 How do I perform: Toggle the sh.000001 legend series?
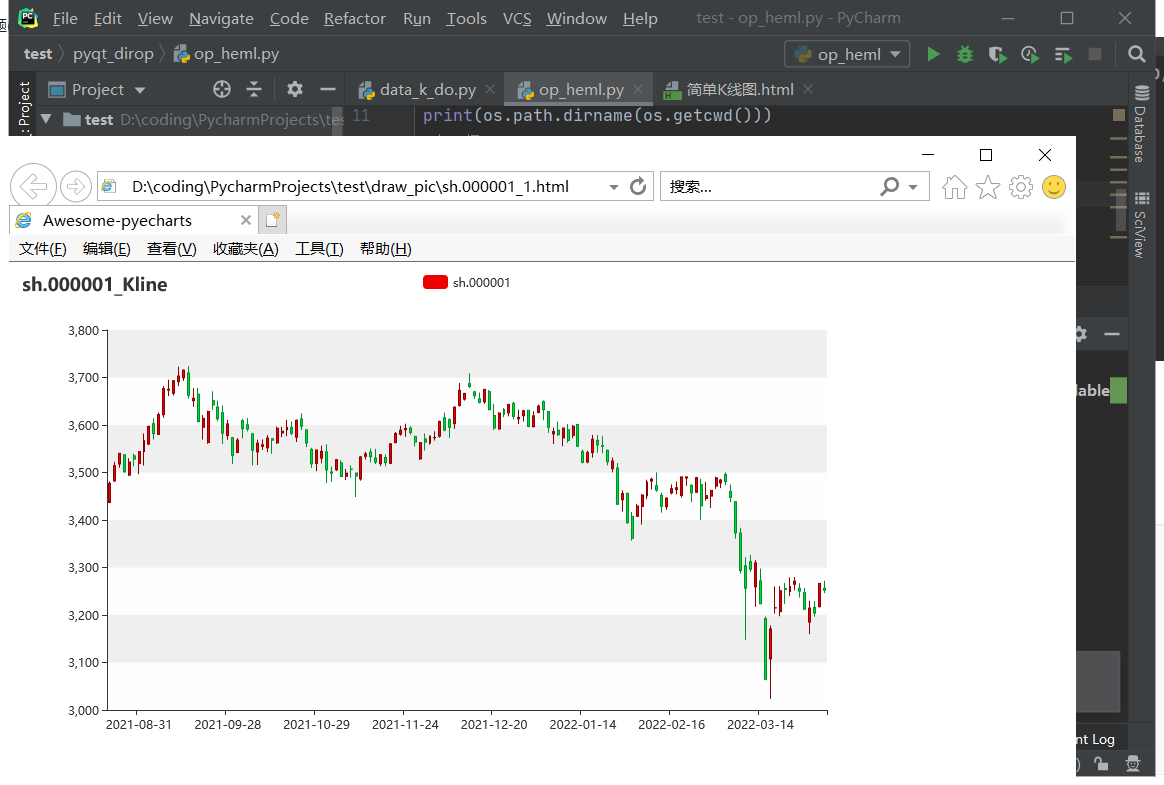(435, 283)
